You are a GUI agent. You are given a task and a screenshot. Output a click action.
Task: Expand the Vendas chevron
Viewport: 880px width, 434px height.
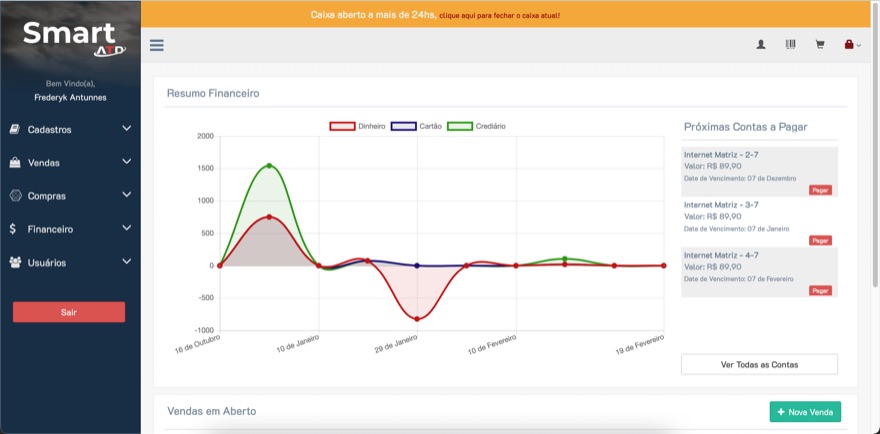tap(127, 162)
